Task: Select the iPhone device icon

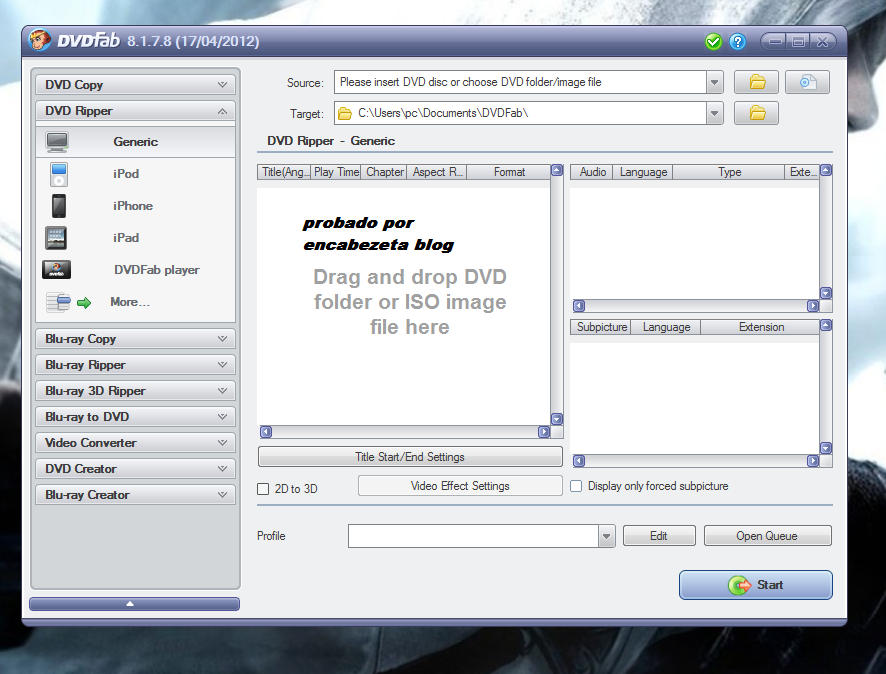Action: tap(59, 206)
